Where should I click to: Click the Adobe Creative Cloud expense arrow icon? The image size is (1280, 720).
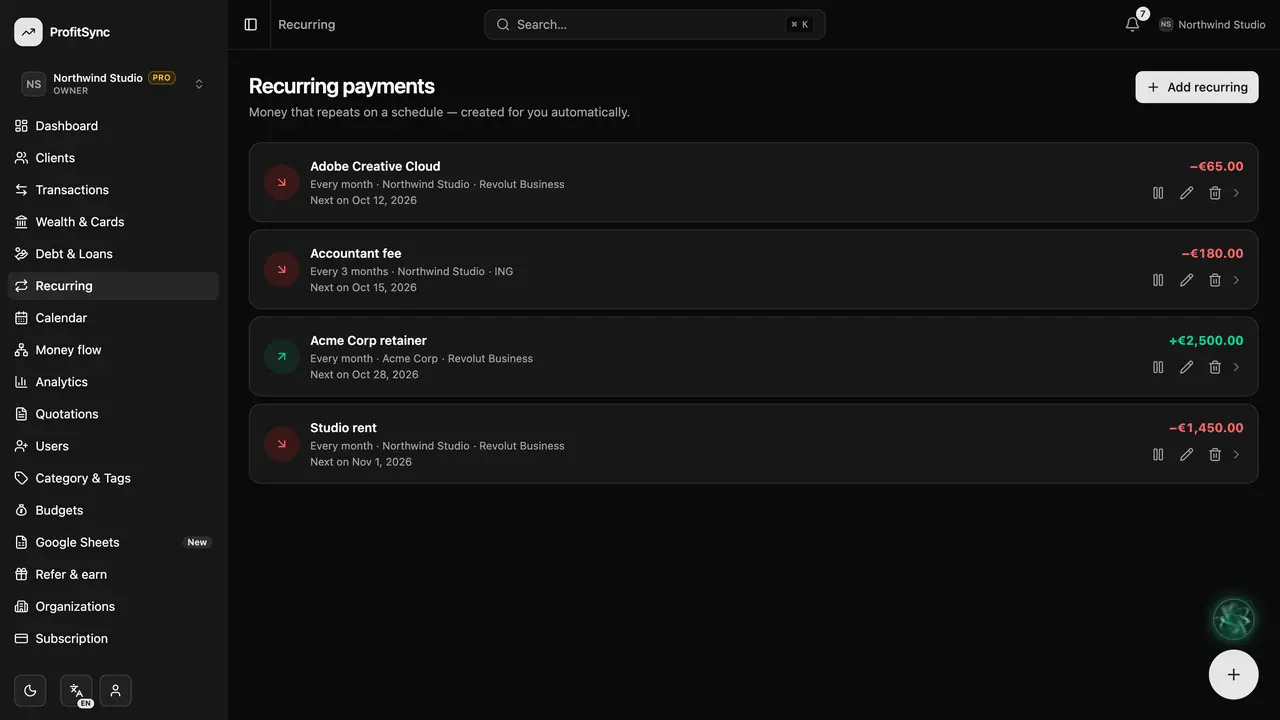282,182
